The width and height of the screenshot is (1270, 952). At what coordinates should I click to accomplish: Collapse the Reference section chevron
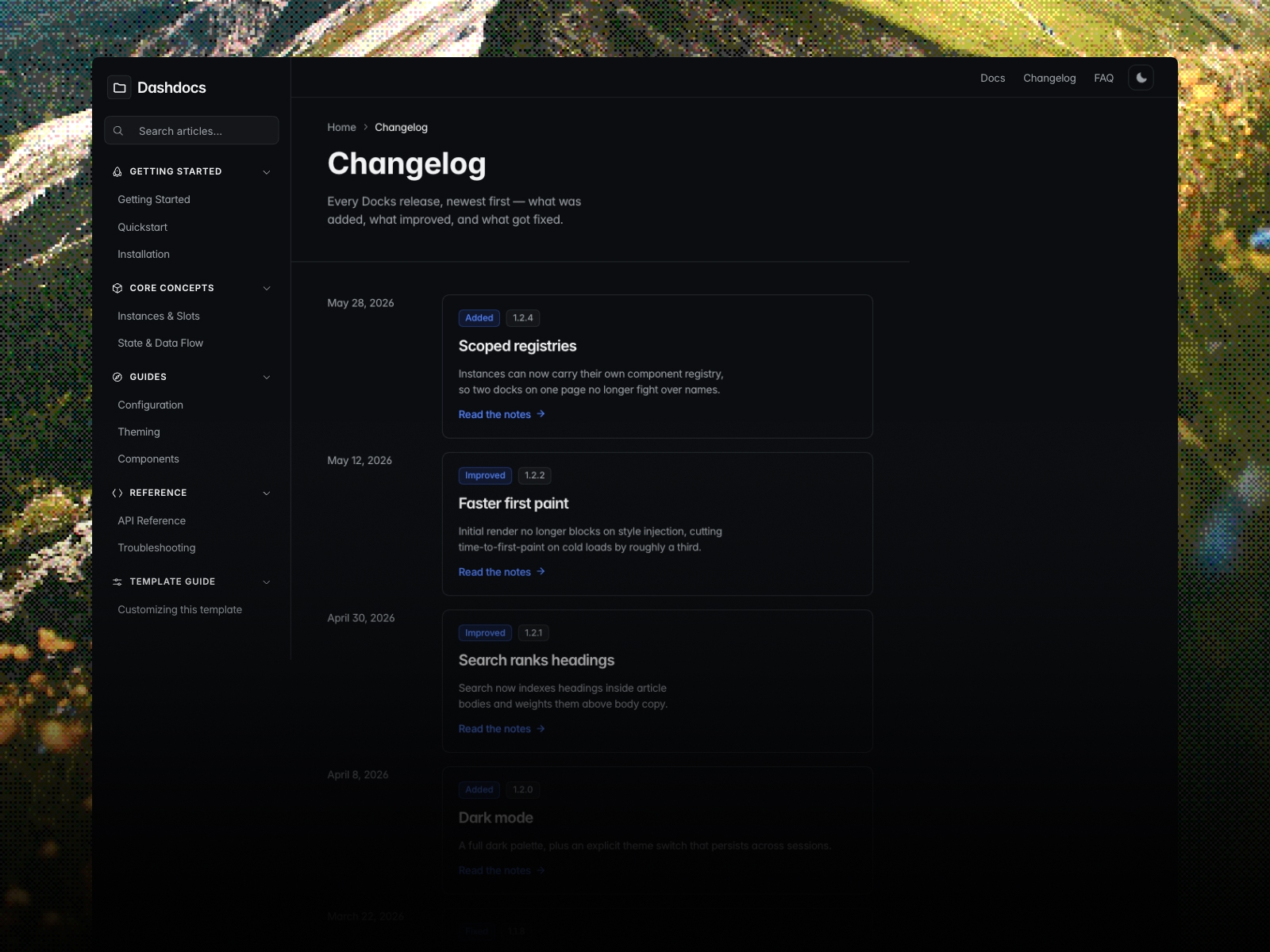coord(267,493)
